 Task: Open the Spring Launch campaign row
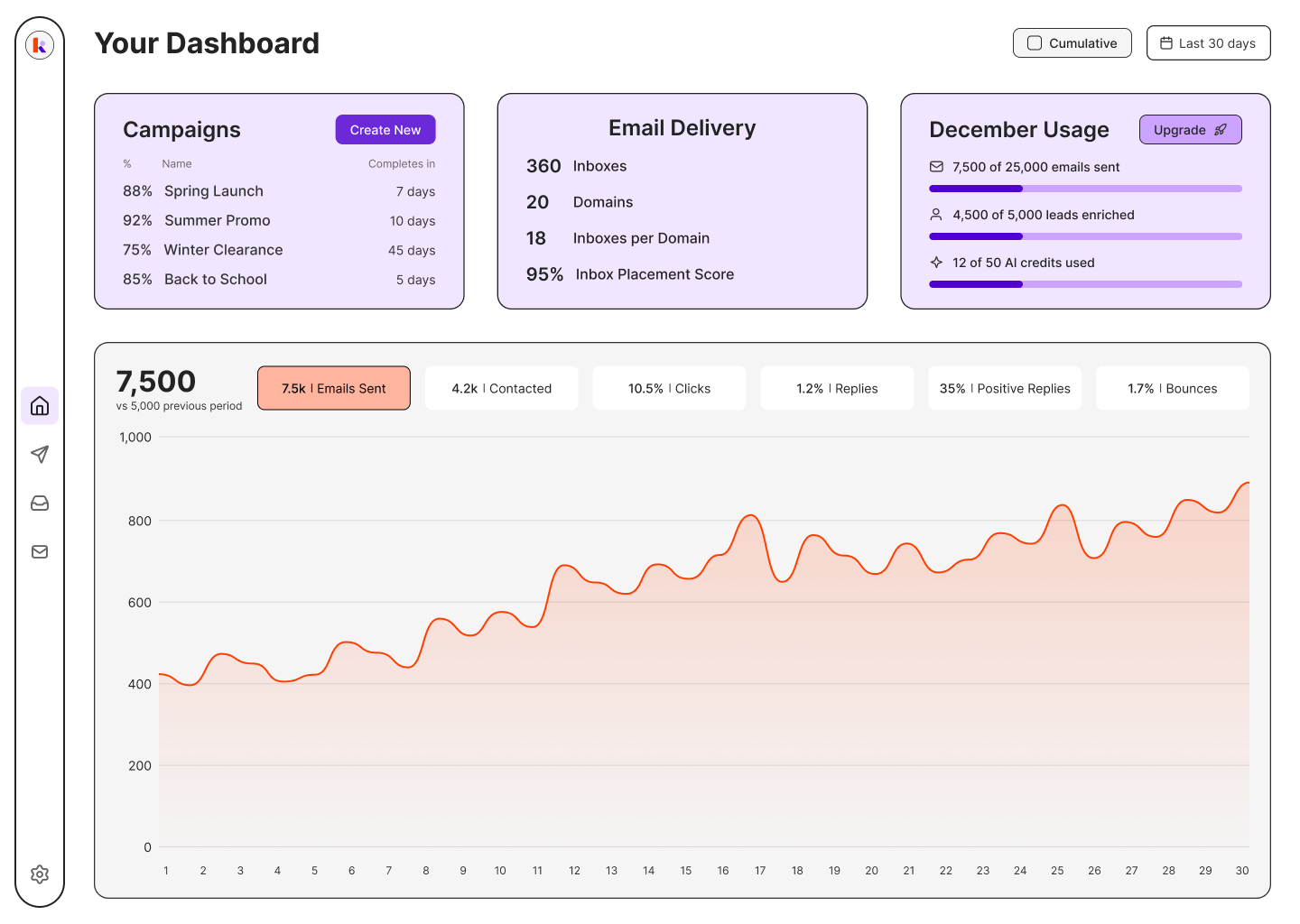click(279, 191)
